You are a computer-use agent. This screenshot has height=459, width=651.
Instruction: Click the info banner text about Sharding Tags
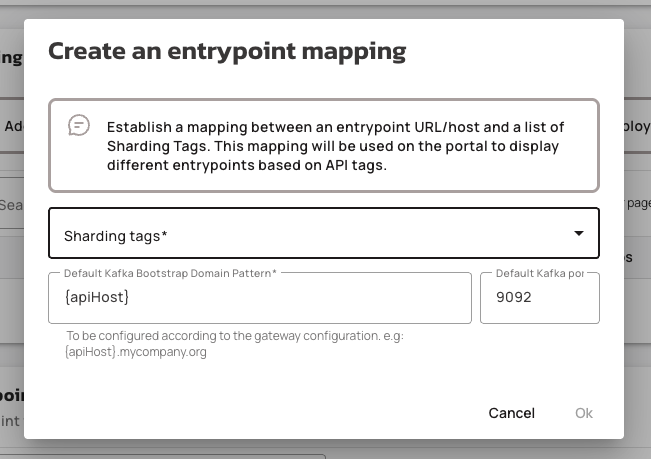coord(335,146)
